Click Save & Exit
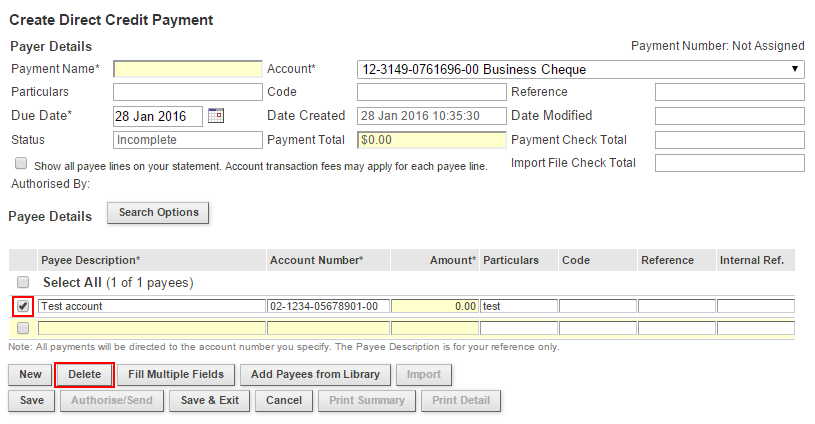The height and width of the screenshot is (424, 815). 210,401
